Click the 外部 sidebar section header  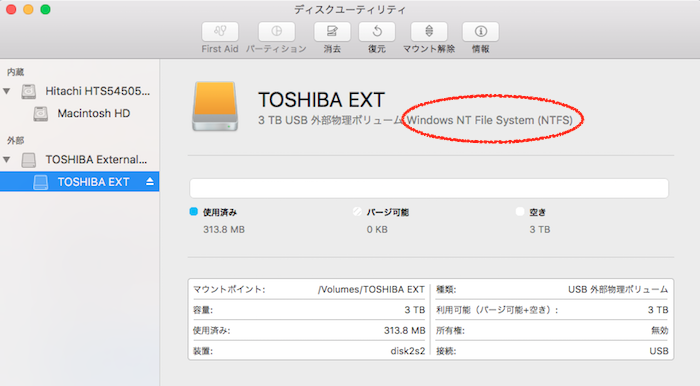(x=16, y=140)
